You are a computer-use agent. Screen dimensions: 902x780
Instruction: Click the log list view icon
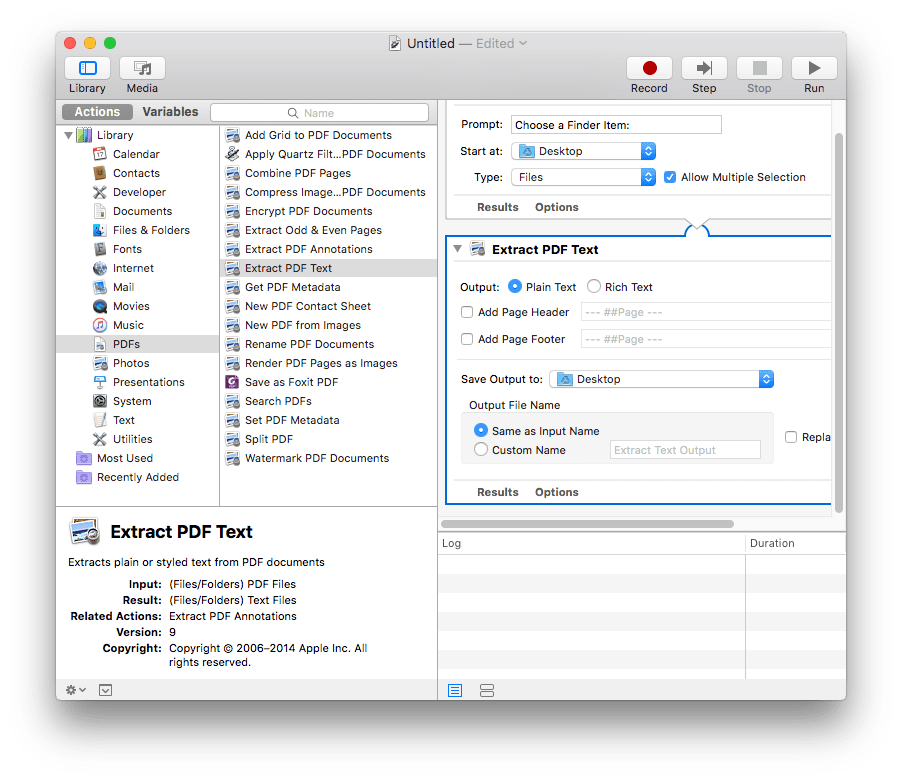coord(454,690)
